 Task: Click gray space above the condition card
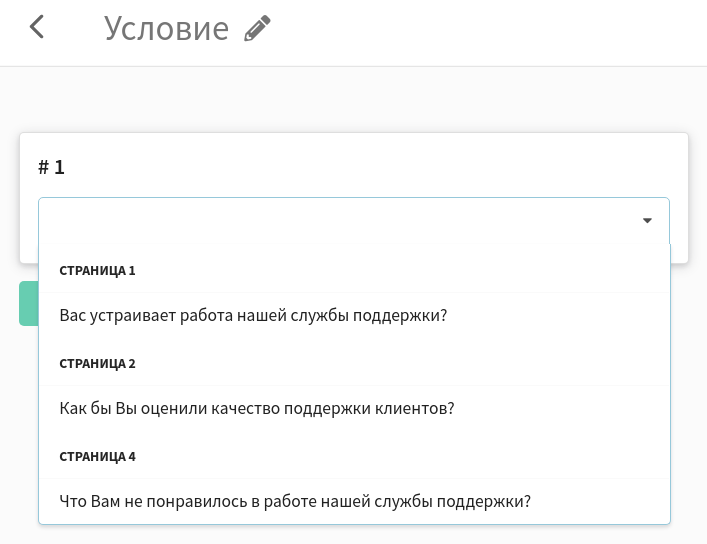coord(354,99)
